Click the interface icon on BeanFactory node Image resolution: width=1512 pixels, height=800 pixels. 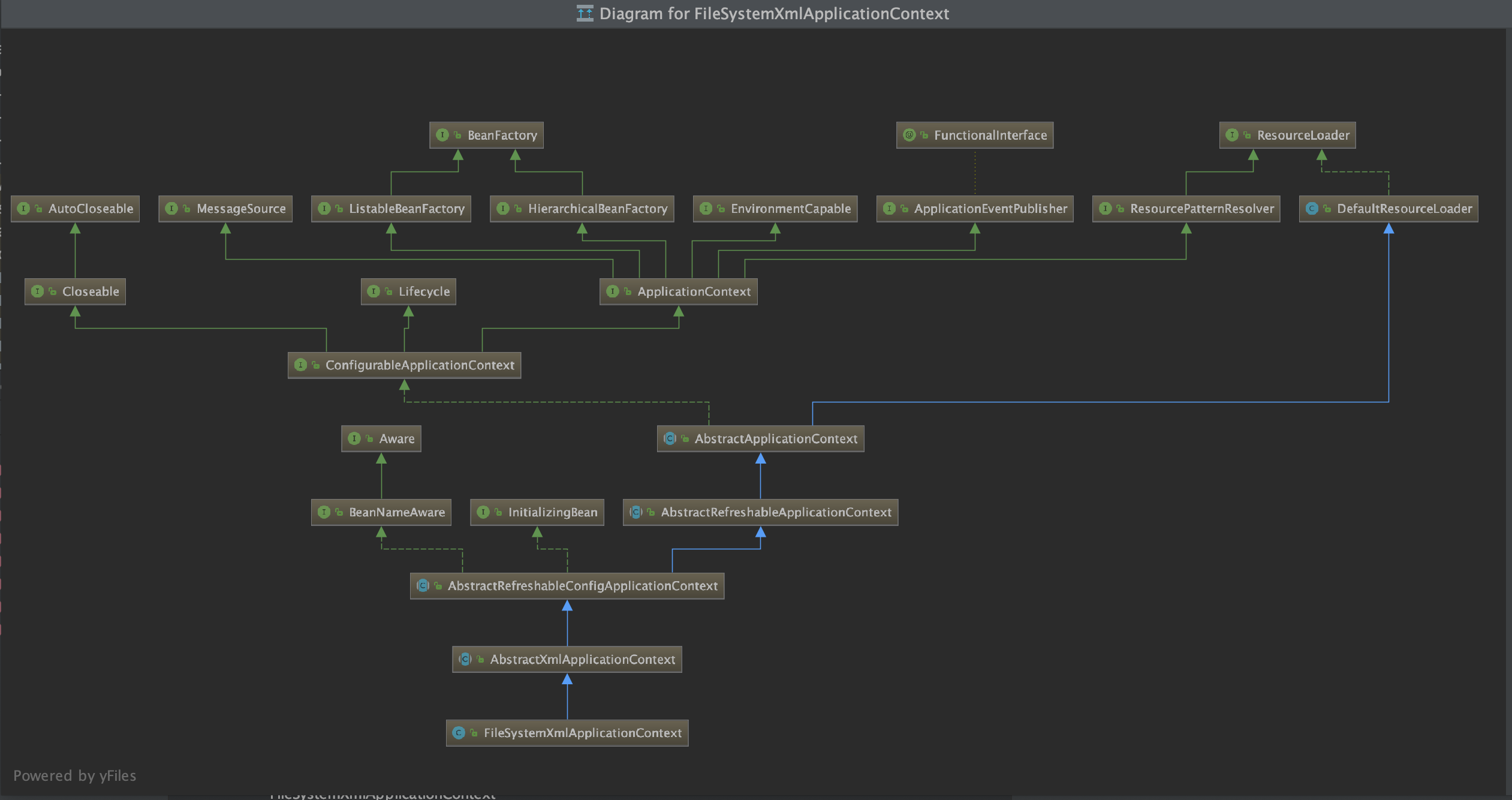pos(442,135)
